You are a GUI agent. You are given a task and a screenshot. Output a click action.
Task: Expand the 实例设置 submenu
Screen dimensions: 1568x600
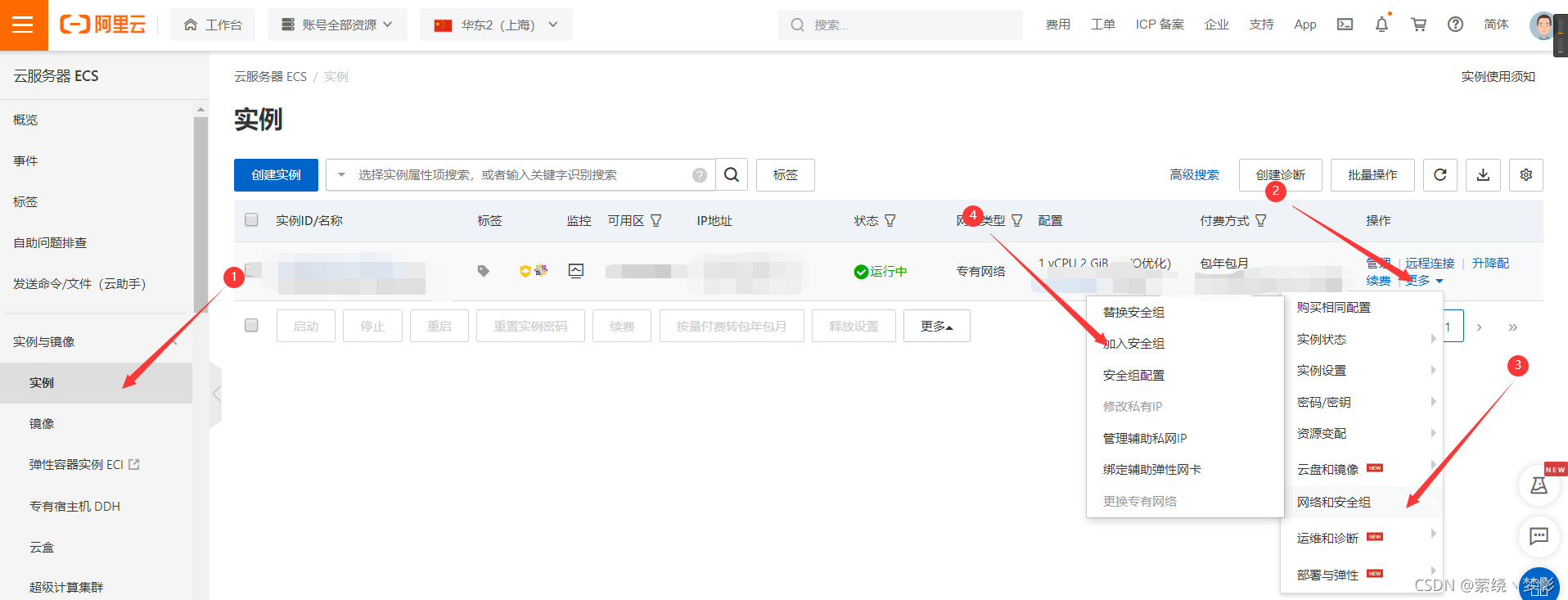click(1362, 370)
